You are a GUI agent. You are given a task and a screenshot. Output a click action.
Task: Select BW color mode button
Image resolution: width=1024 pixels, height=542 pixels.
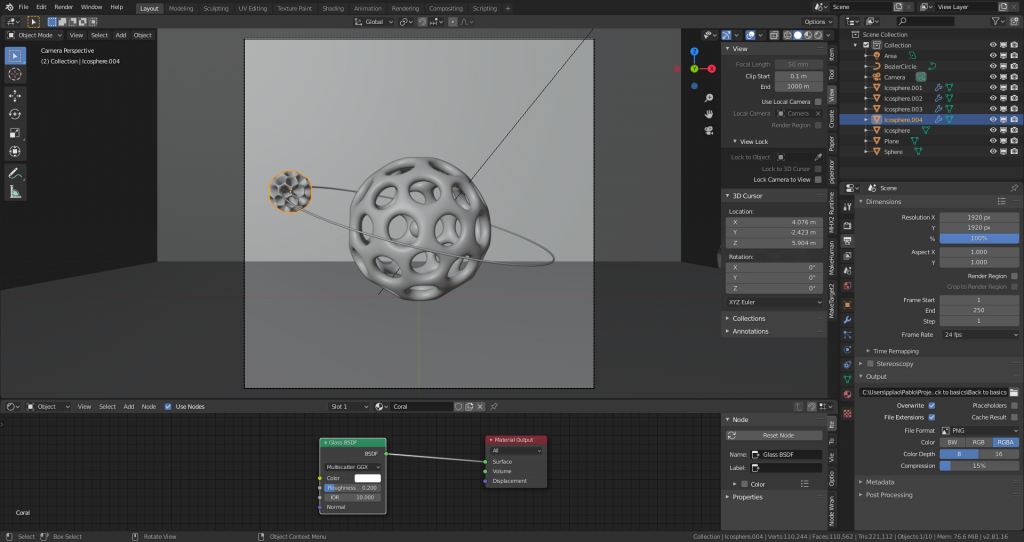pos(952,443)
